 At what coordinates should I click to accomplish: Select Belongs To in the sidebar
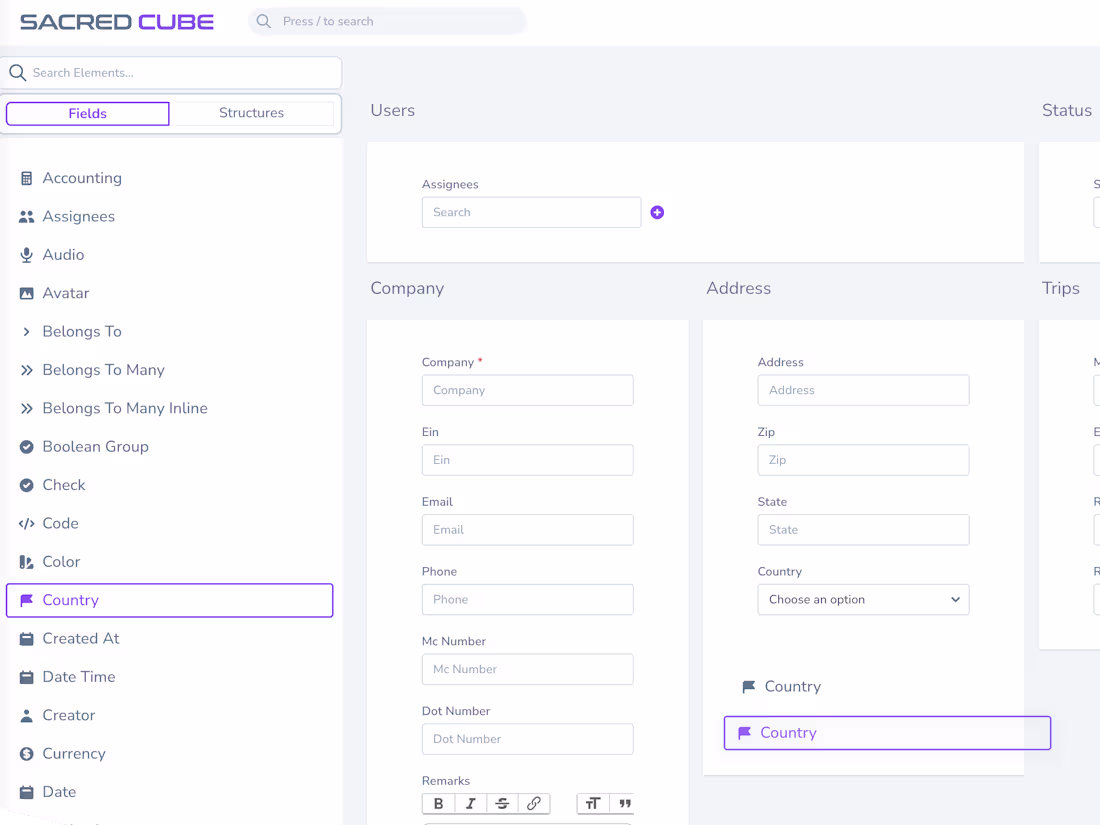[x=82, y=332]
